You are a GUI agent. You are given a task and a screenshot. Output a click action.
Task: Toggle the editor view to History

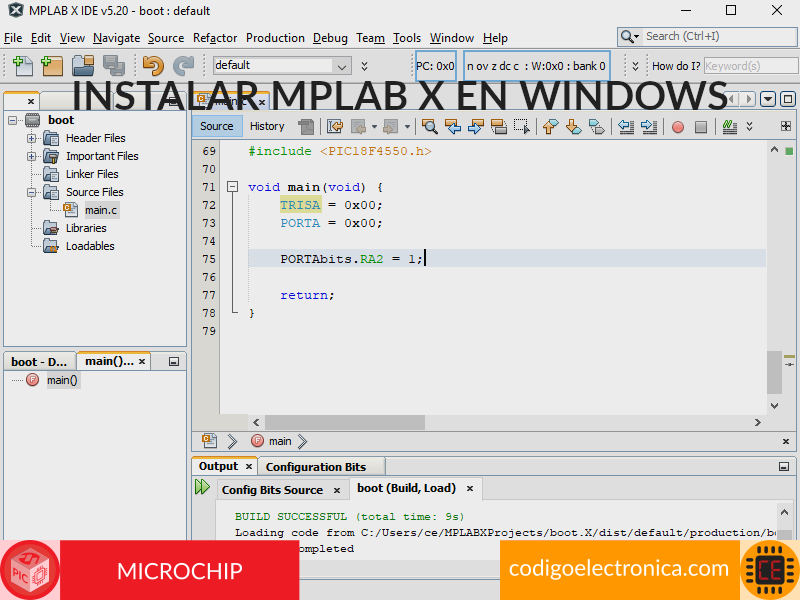(267, 126)
